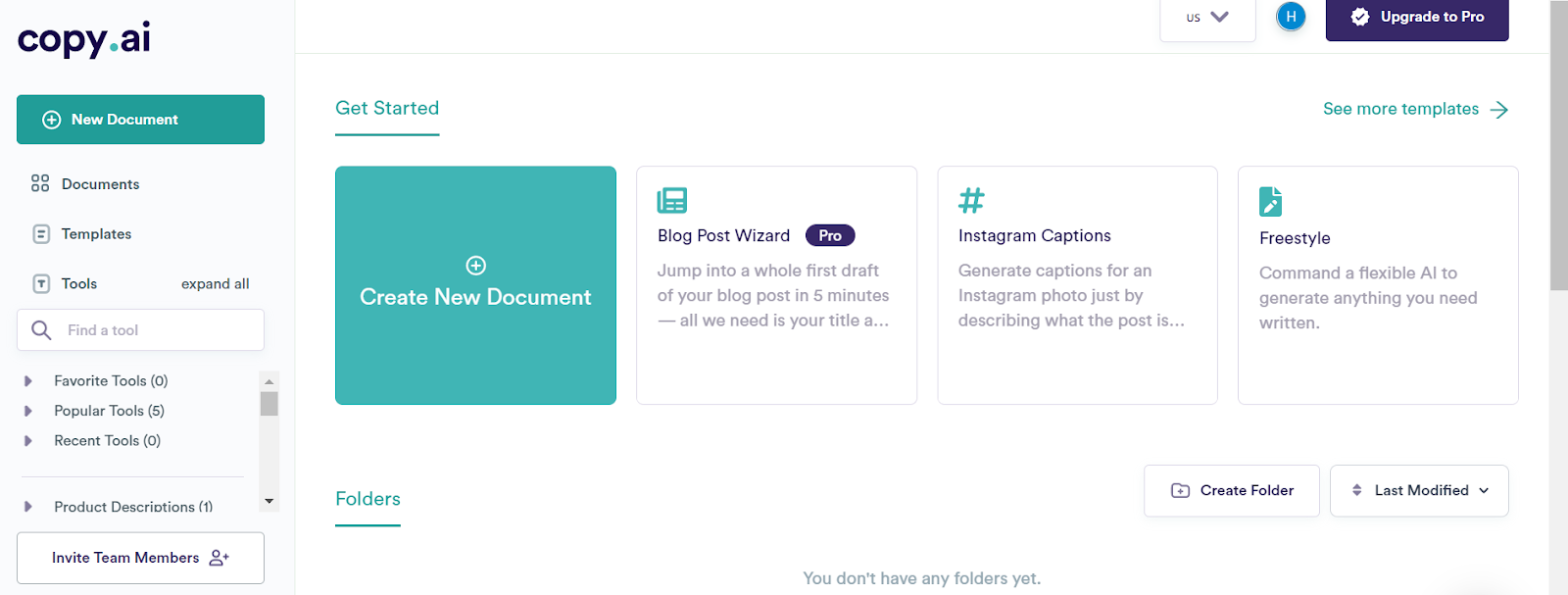1568x595 pixels.
Task: Open Tools in the sidebar
Action: click(79, 284)
